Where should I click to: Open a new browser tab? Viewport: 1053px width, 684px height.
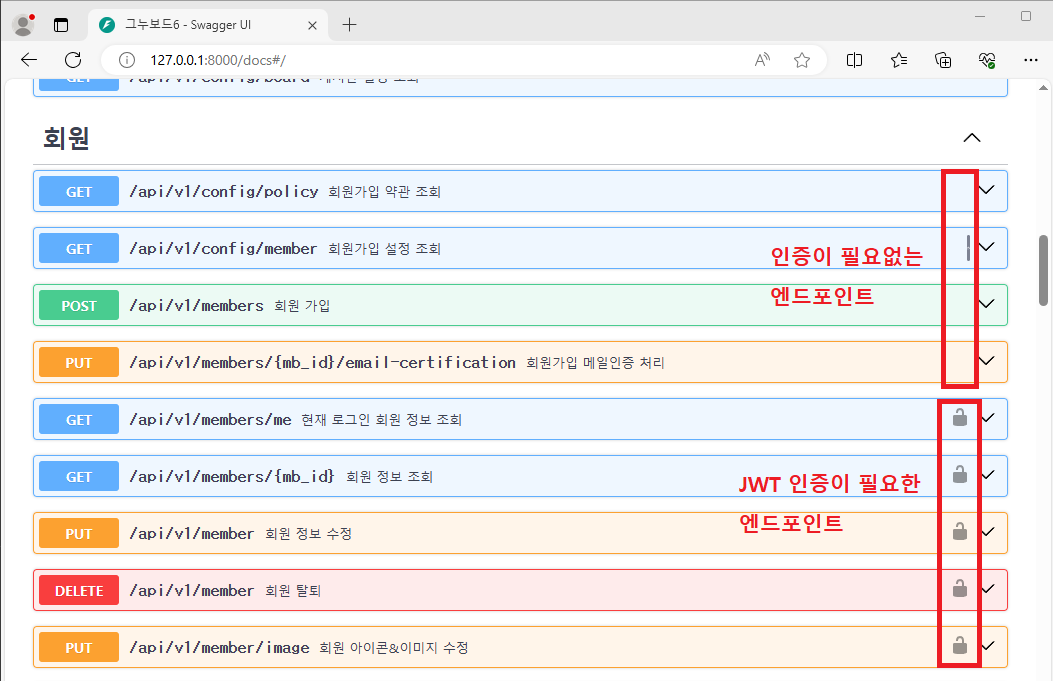349,24
